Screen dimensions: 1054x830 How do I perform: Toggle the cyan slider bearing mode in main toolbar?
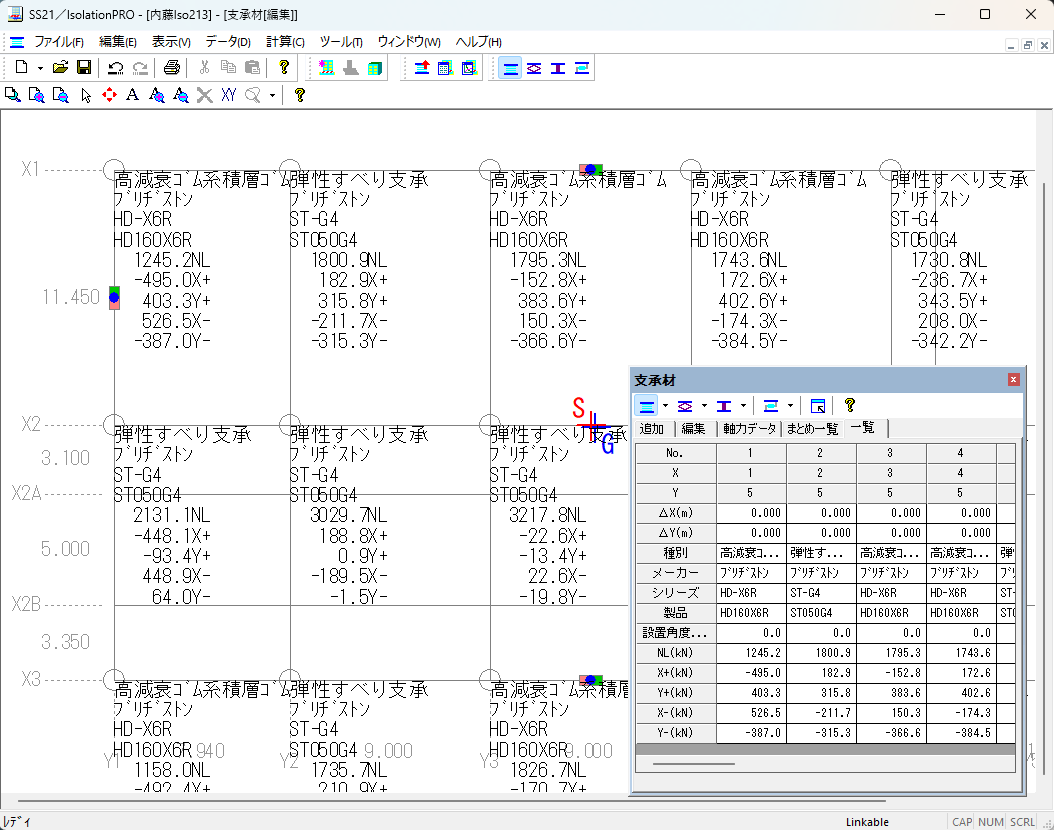[x=582, y=68]
